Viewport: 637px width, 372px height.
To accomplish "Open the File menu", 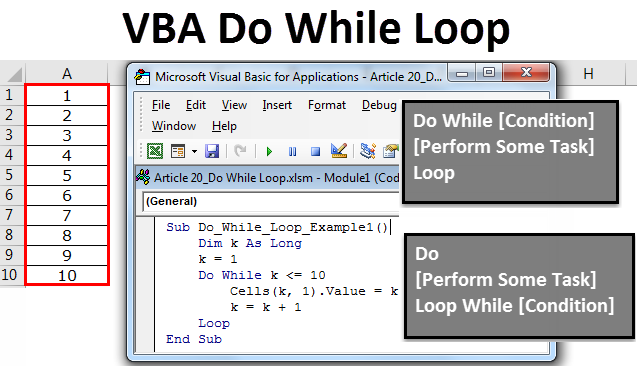I will [161, 105].
